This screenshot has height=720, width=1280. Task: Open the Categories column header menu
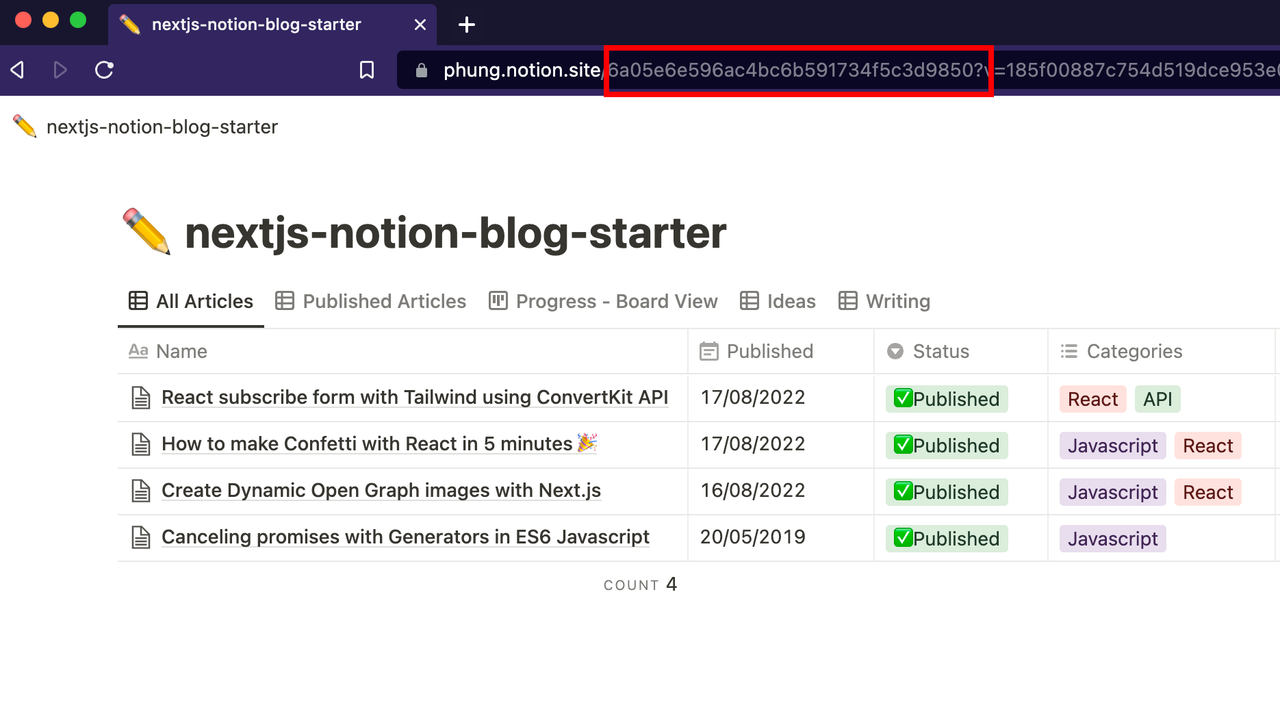pos(1162,351)
